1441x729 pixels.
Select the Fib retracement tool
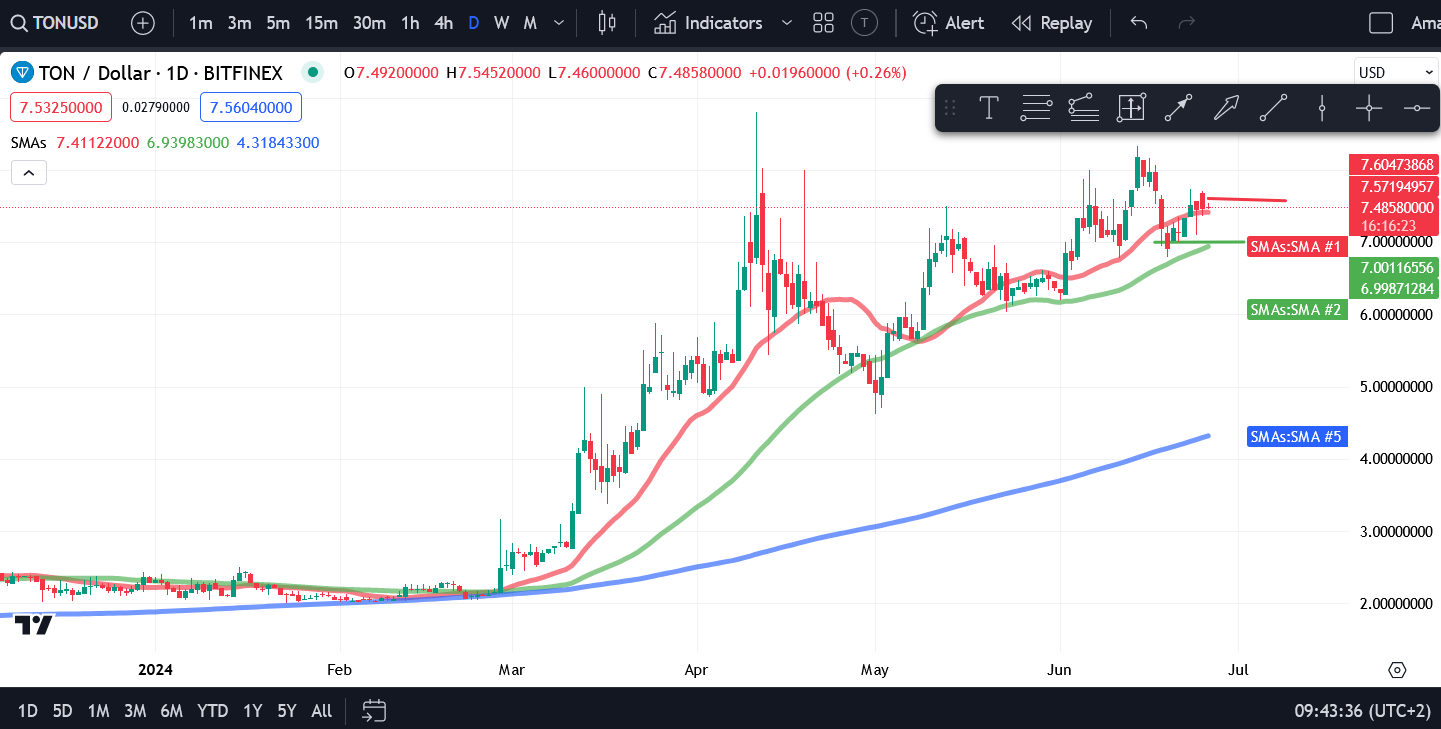(x=1036, y=108)
